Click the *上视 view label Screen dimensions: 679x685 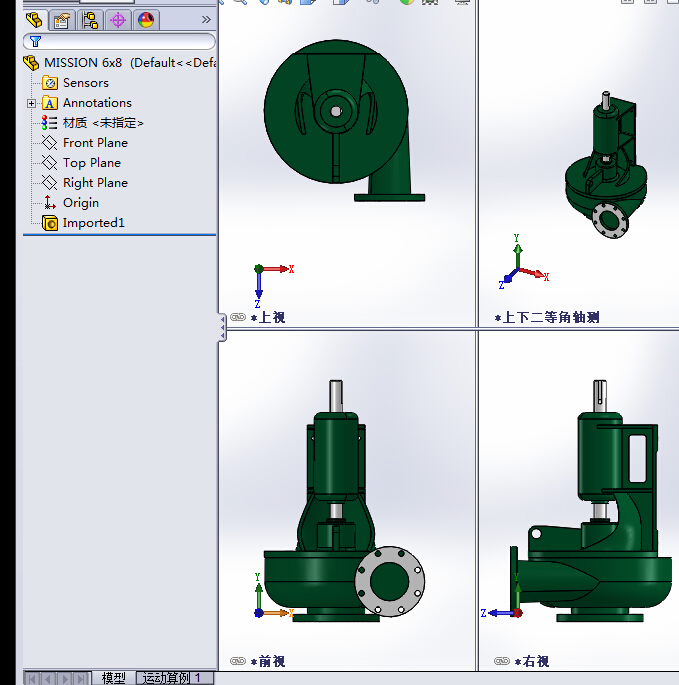pyautogui.click(x=268, y=318)
